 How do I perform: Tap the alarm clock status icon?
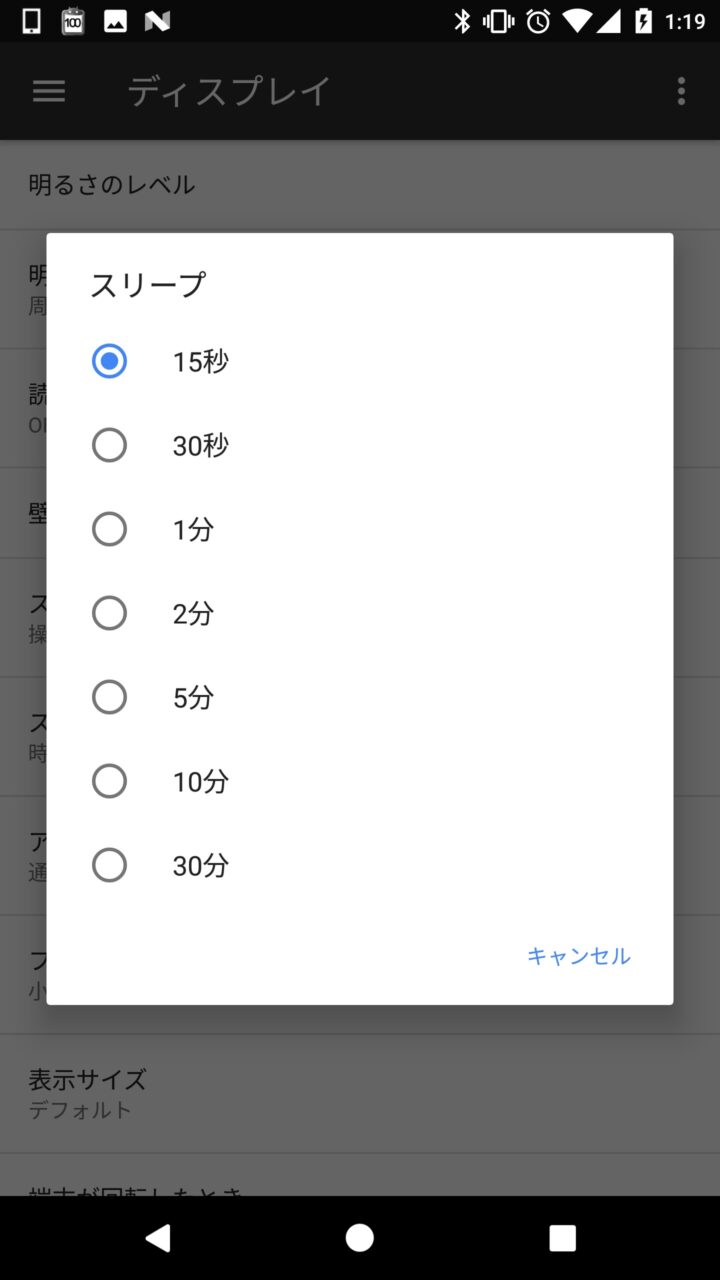click(538, 21)
